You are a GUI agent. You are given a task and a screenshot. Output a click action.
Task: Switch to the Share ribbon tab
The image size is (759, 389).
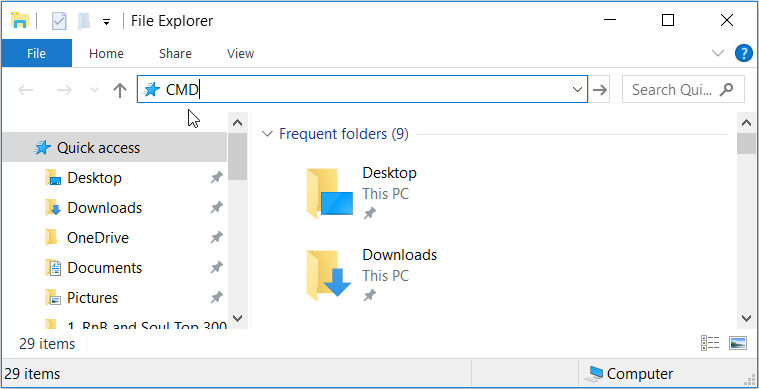point(175,53)
